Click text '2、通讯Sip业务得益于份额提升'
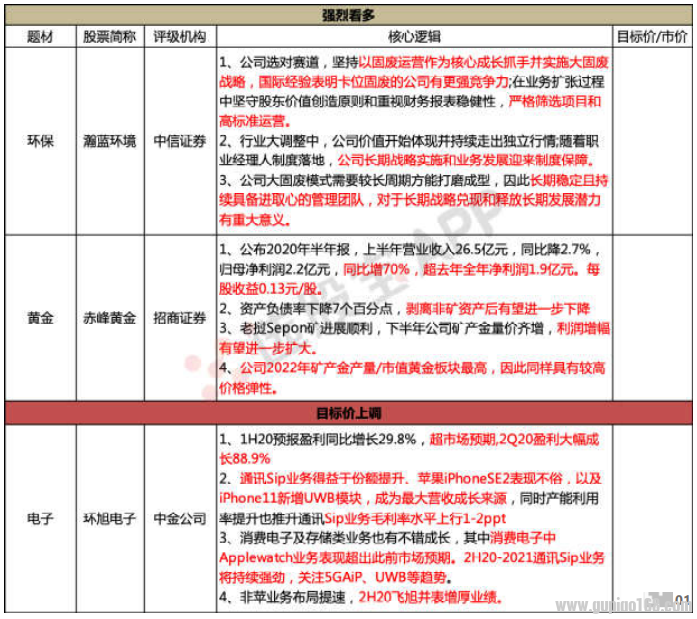This screenshot has height=619, width=697. [x=312, y=479]
